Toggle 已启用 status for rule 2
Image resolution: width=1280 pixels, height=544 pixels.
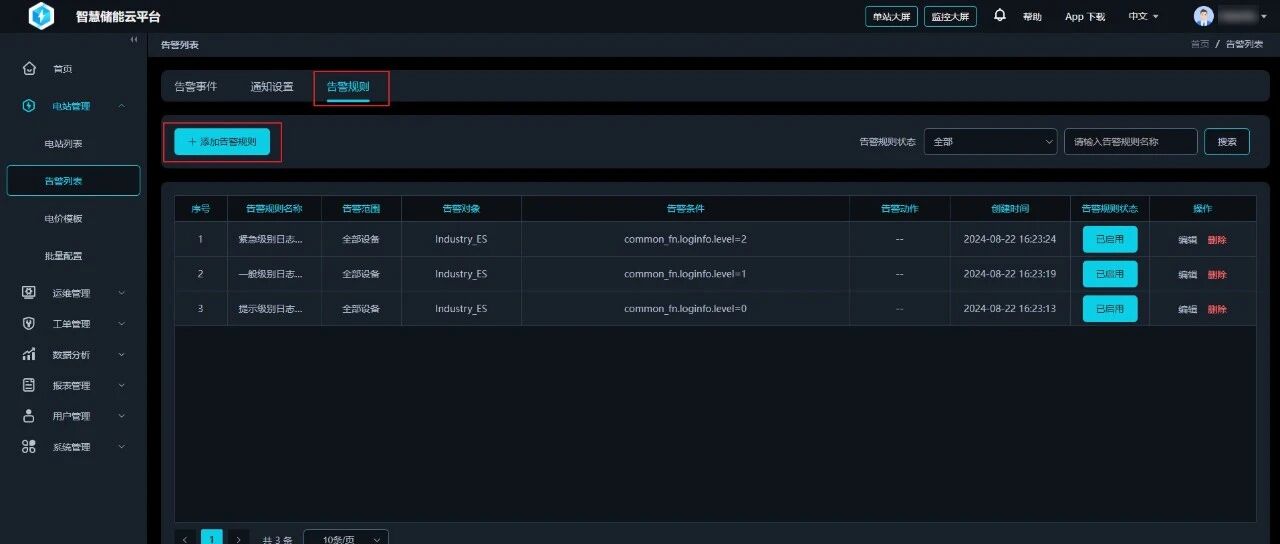pyautogui.click(x=1110, y=274)
